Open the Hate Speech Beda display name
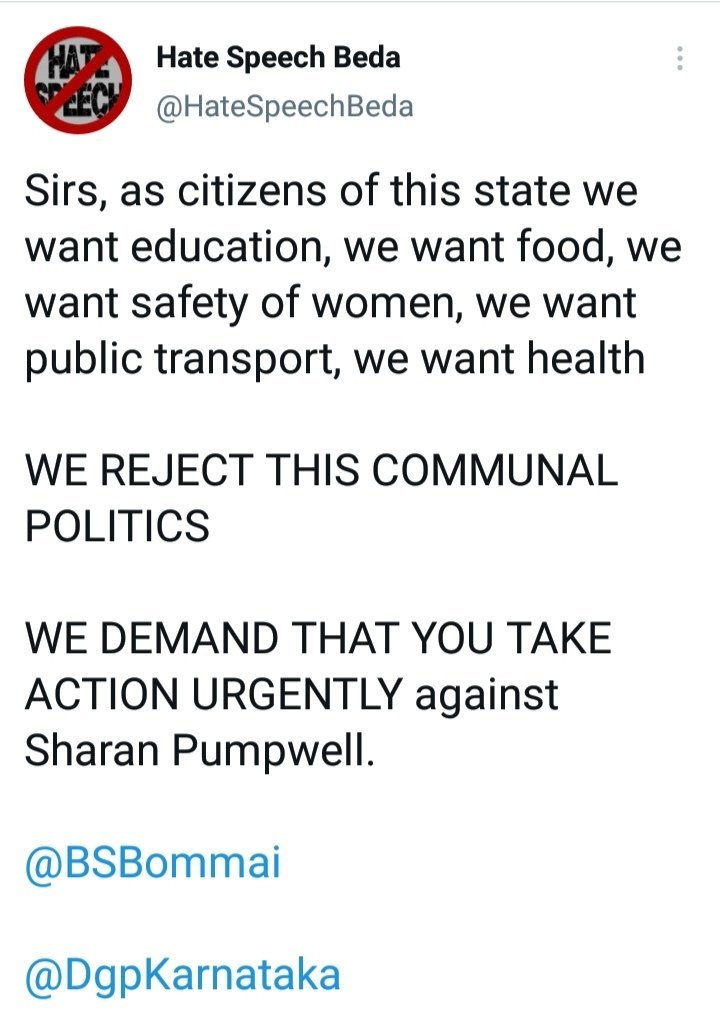This screenshot has height=1020, width=720. [278, 58]
